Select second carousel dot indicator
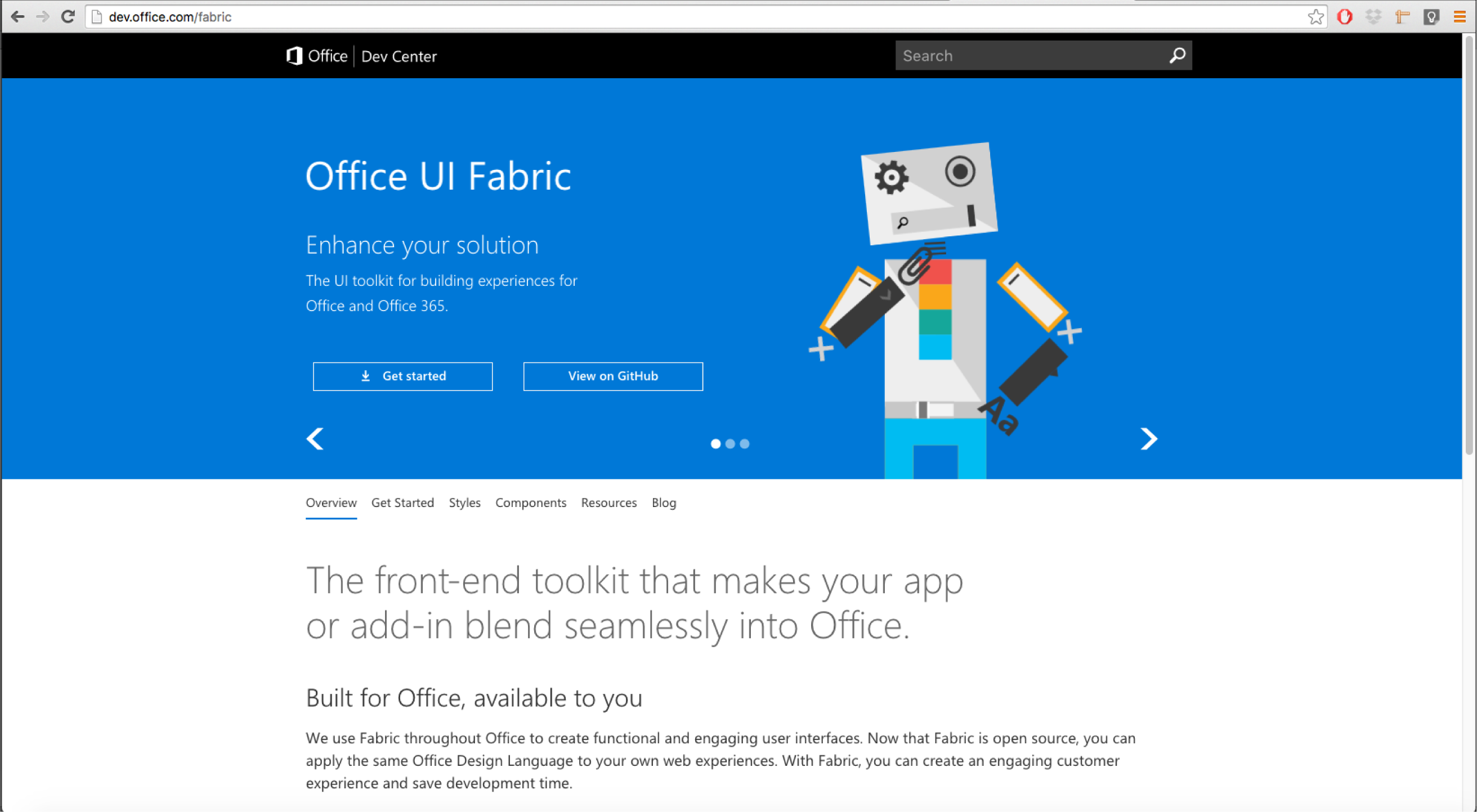Screen dimensions: 1477x812 (x=730, y=443)
